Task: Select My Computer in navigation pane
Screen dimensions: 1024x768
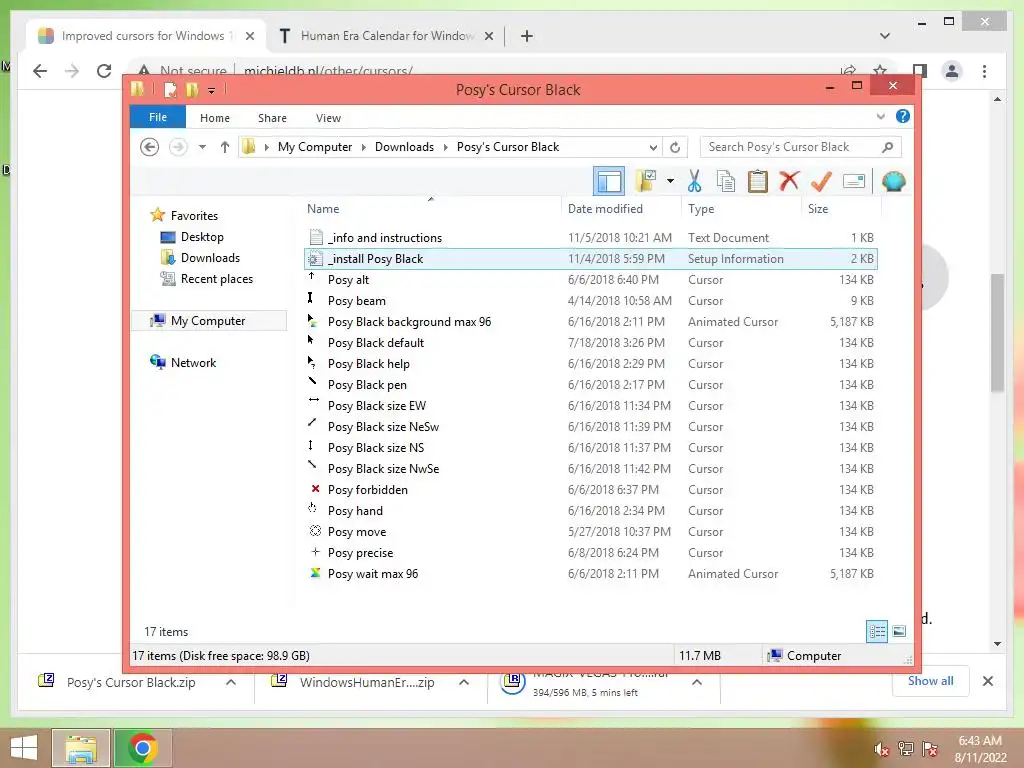Action: coord(208,321)
